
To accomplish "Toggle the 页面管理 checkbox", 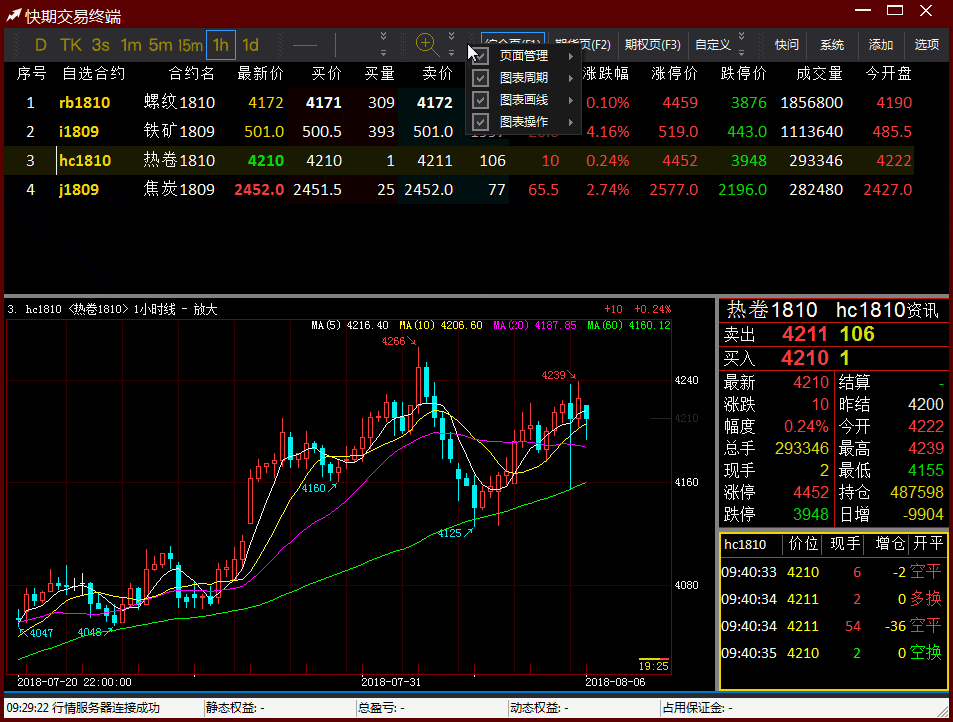I will click(480, 56).
